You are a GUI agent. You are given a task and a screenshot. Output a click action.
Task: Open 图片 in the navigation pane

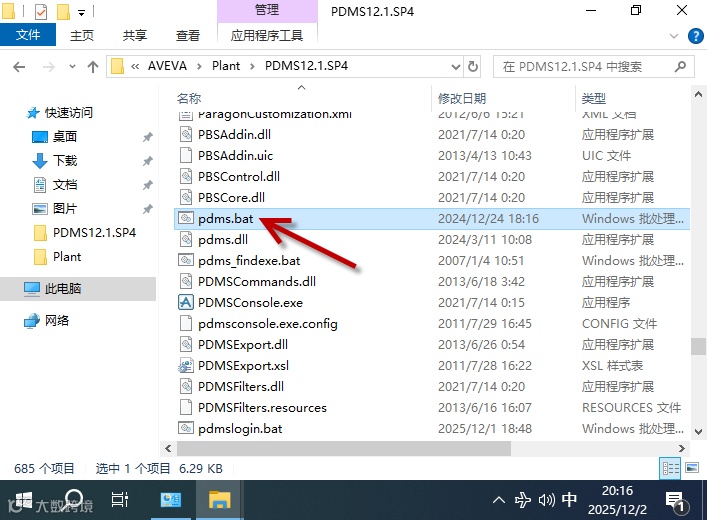click(64, 208)
